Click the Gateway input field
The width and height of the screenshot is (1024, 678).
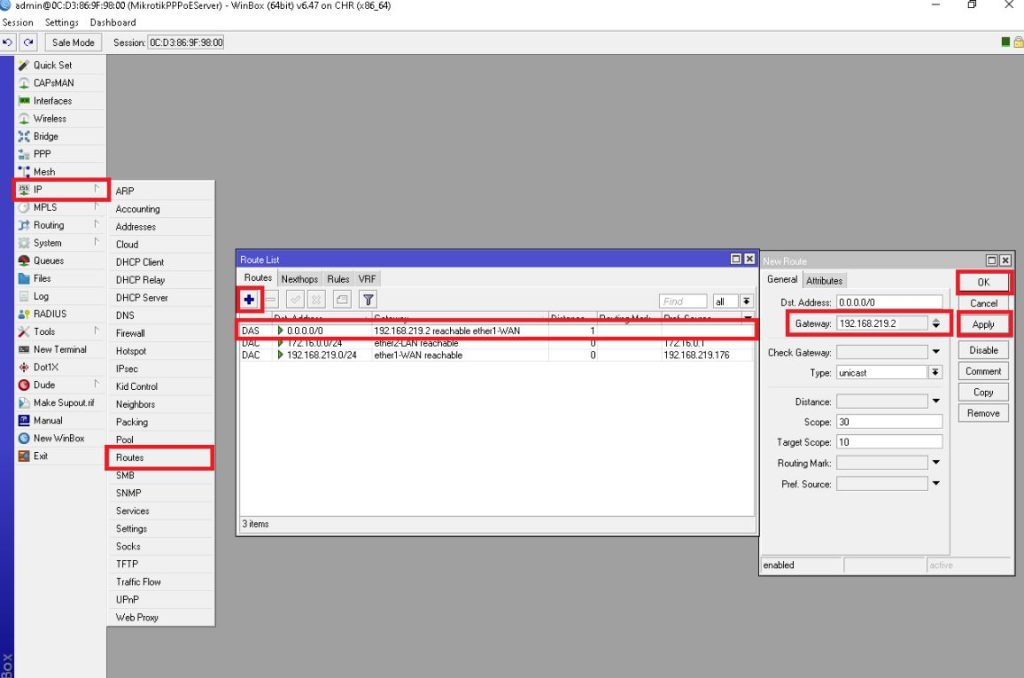pyautogui.click(x=882, y=323)
